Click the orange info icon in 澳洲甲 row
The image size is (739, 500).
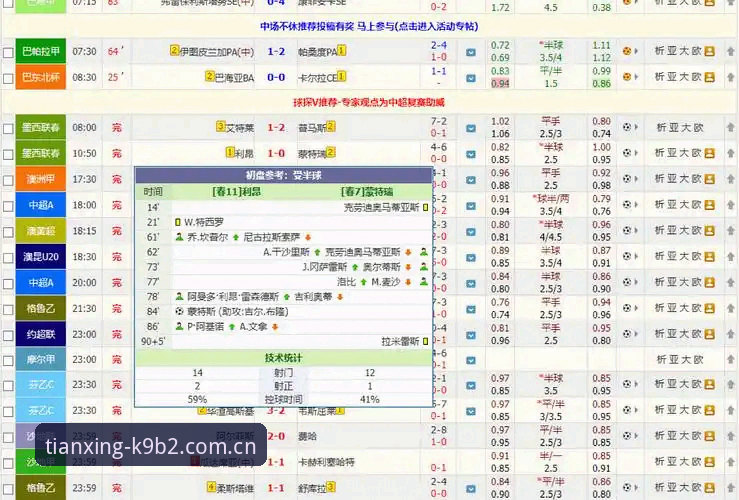point(709,179)
